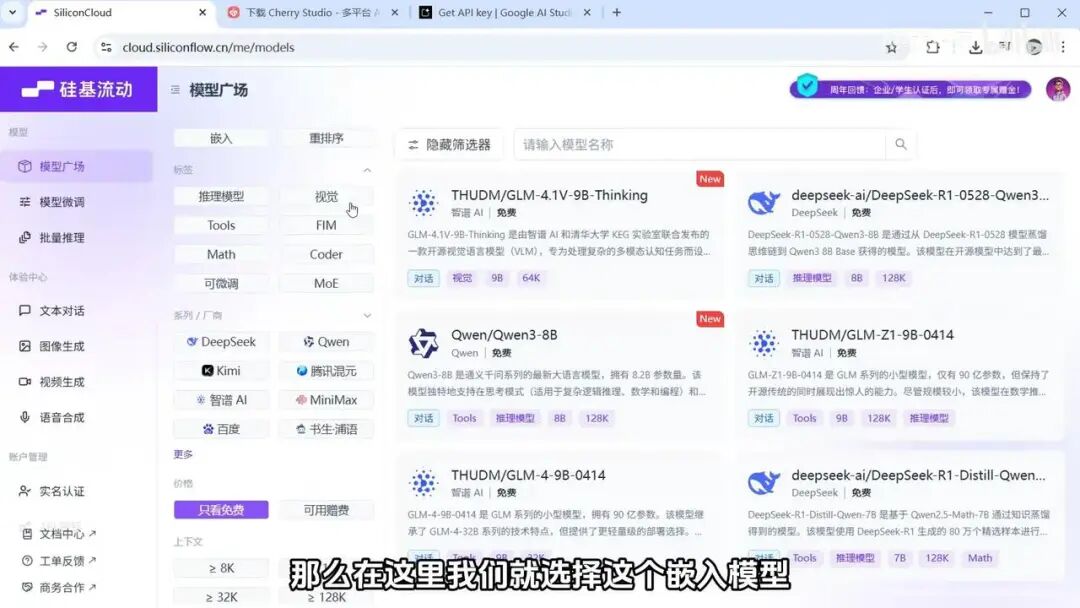The image size is (1080, 608).
Task: Click the 周年回馈 promotion banner
Action: pos(911,90)
